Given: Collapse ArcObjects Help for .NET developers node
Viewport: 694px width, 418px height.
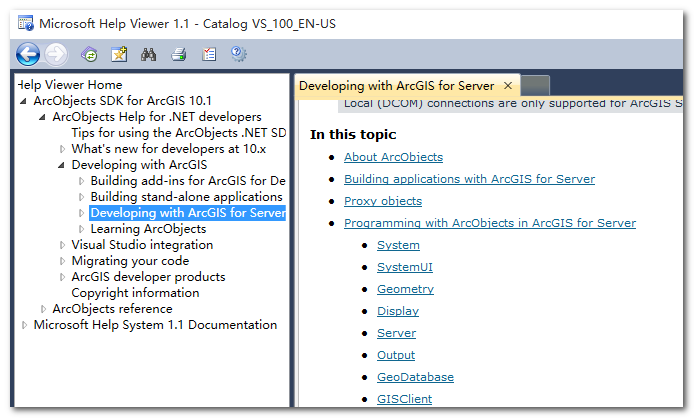Looking at the screenshot, I should (x=42, y=117).
